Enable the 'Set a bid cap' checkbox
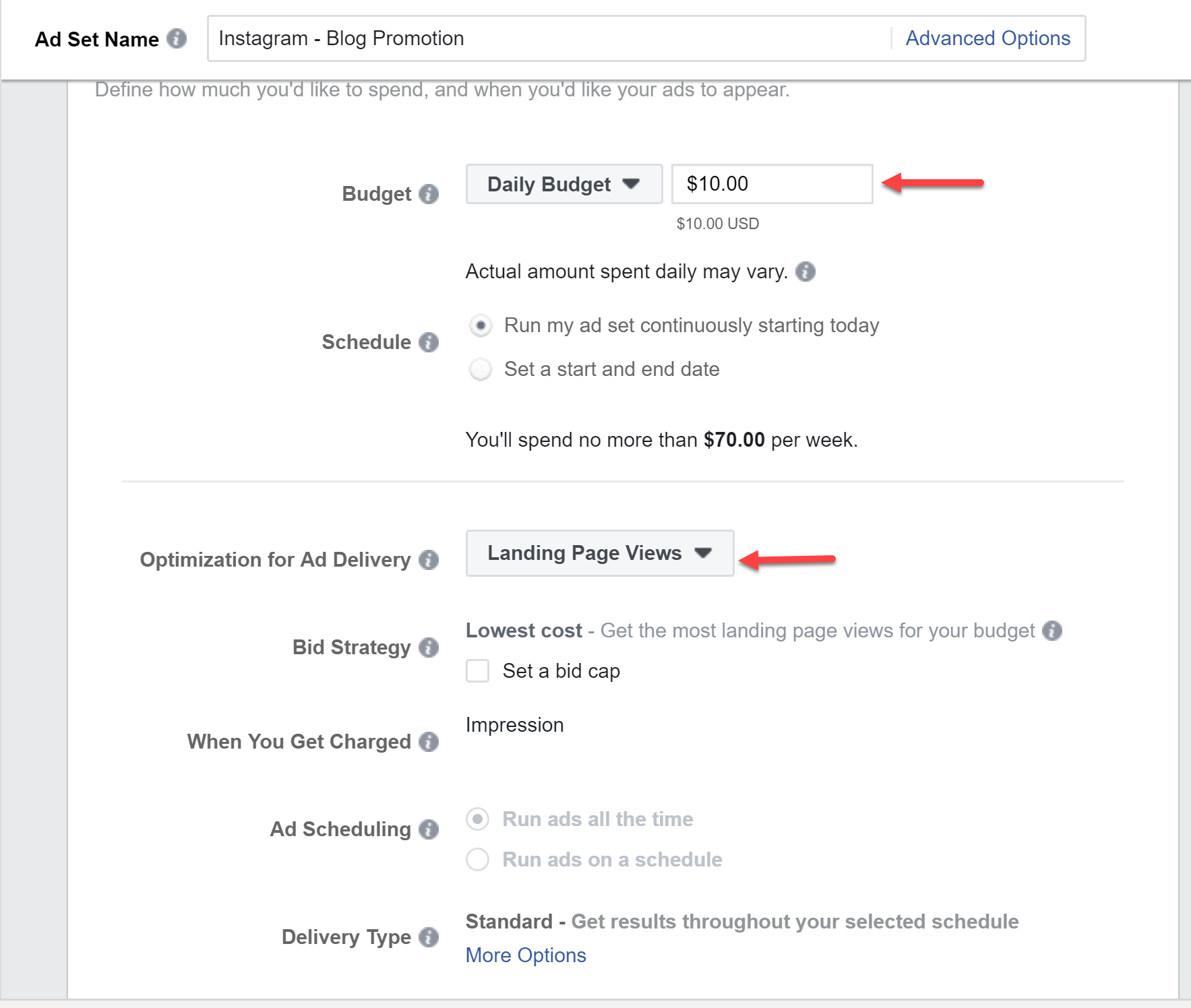The width and height of the screenshot is (1191, 1008). (x=478, y=671)
